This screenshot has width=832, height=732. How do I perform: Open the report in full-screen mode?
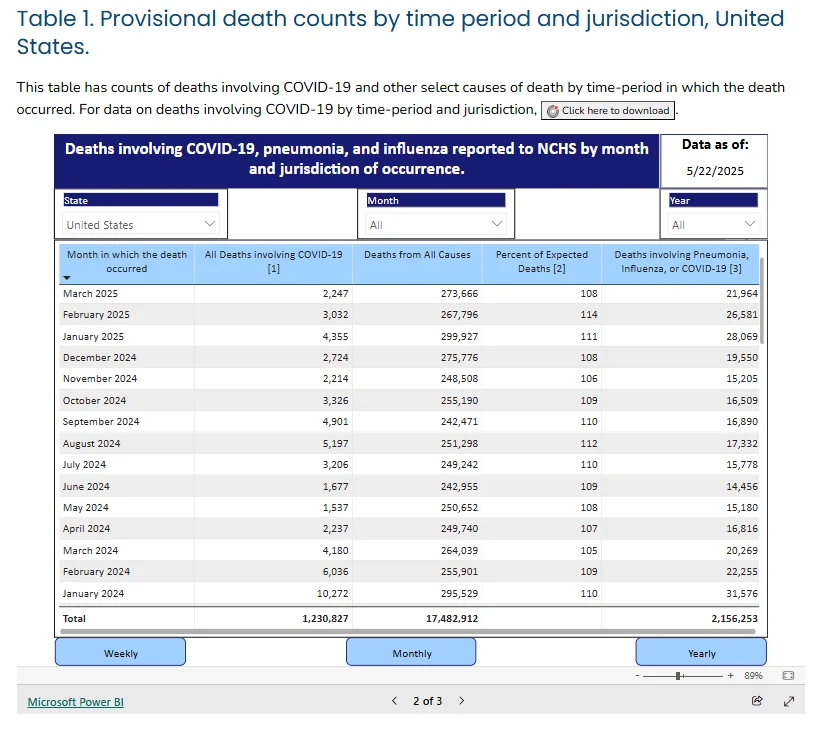(x=789, y=701)
